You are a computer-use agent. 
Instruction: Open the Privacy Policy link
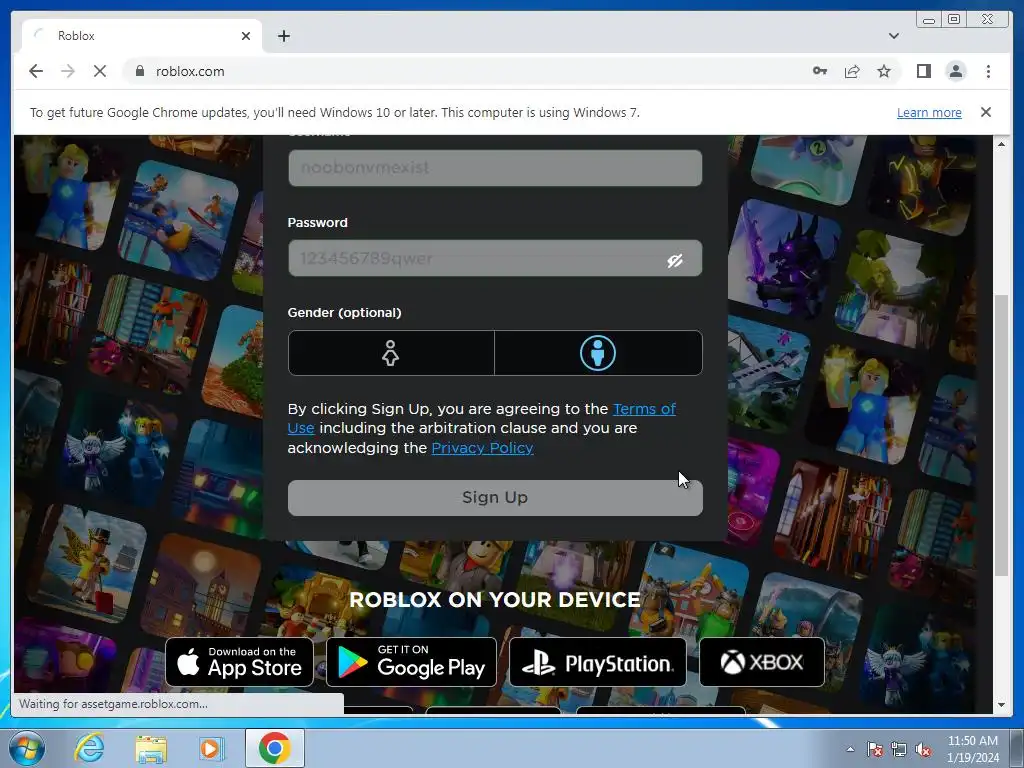click(x=483, y=448)
